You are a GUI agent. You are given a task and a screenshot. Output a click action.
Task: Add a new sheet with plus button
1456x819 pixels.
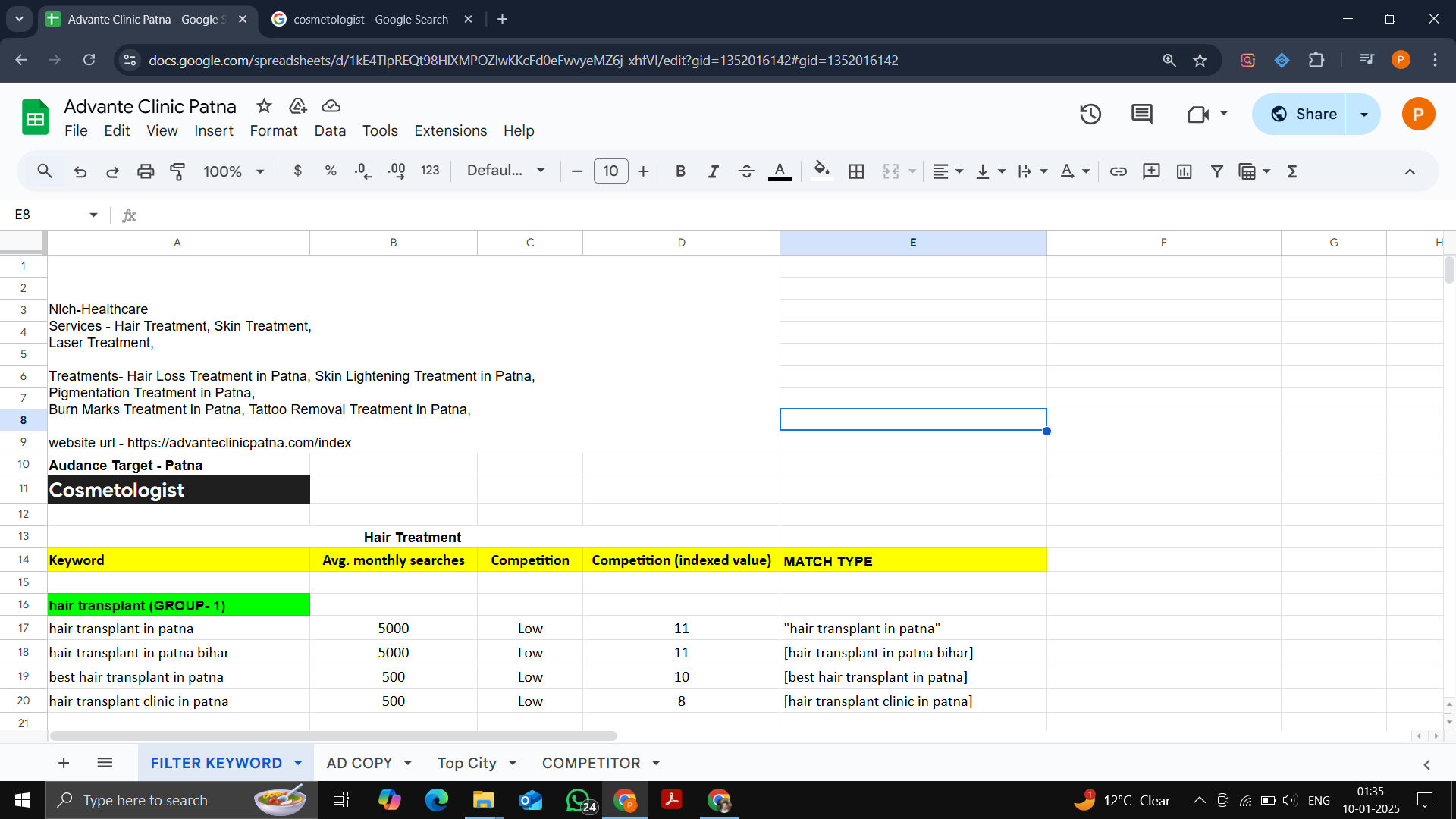tap(64, 763)
